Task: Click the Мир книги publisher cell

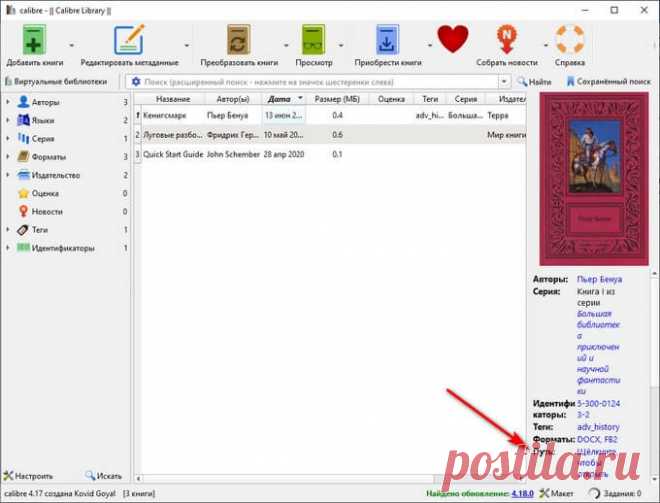Action: click(506, 135)
